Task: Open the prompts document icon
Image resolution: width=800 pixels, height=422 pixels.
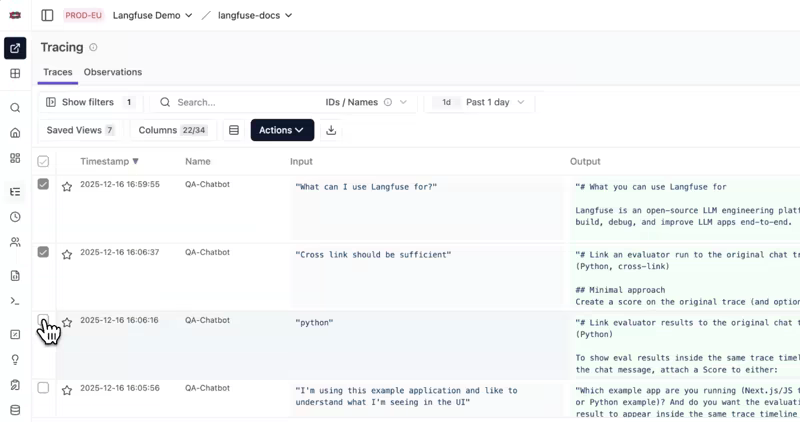Action: (x=15, y=276)
